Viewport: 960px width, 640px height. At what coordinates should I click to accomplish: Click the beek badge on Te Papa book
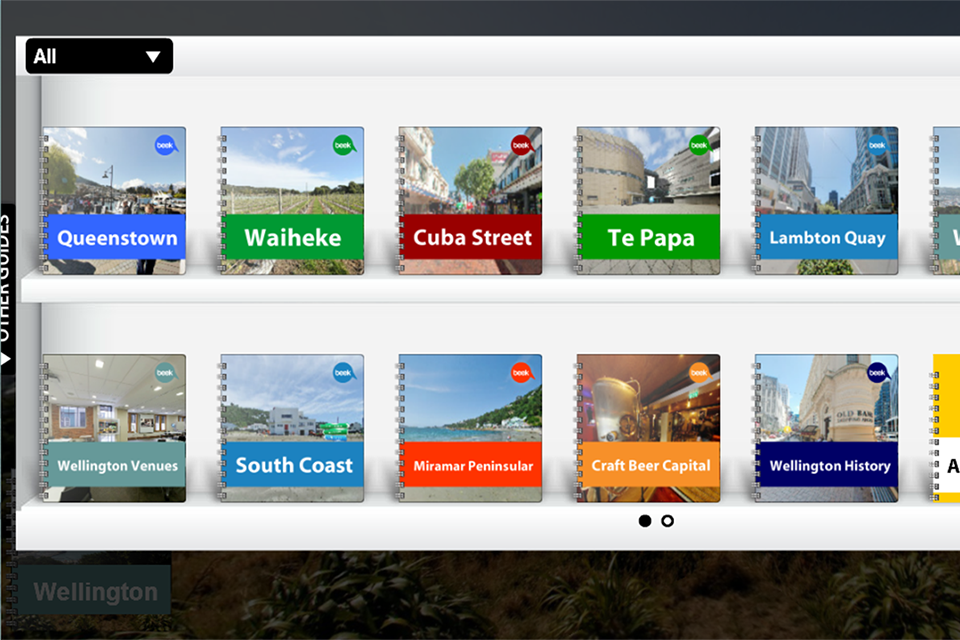point(700,145)
